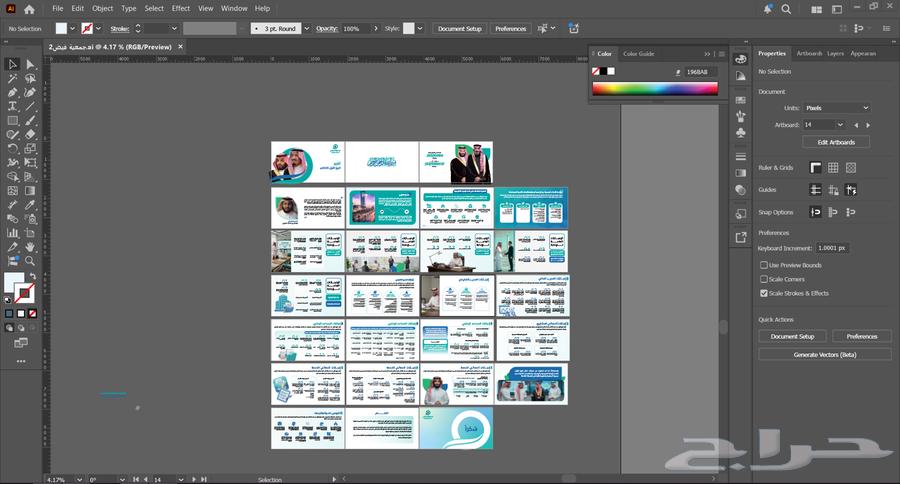The width and height of the screenshot is (900, 484).
Task: Select the Rotate tool
Action: [12, 149]
